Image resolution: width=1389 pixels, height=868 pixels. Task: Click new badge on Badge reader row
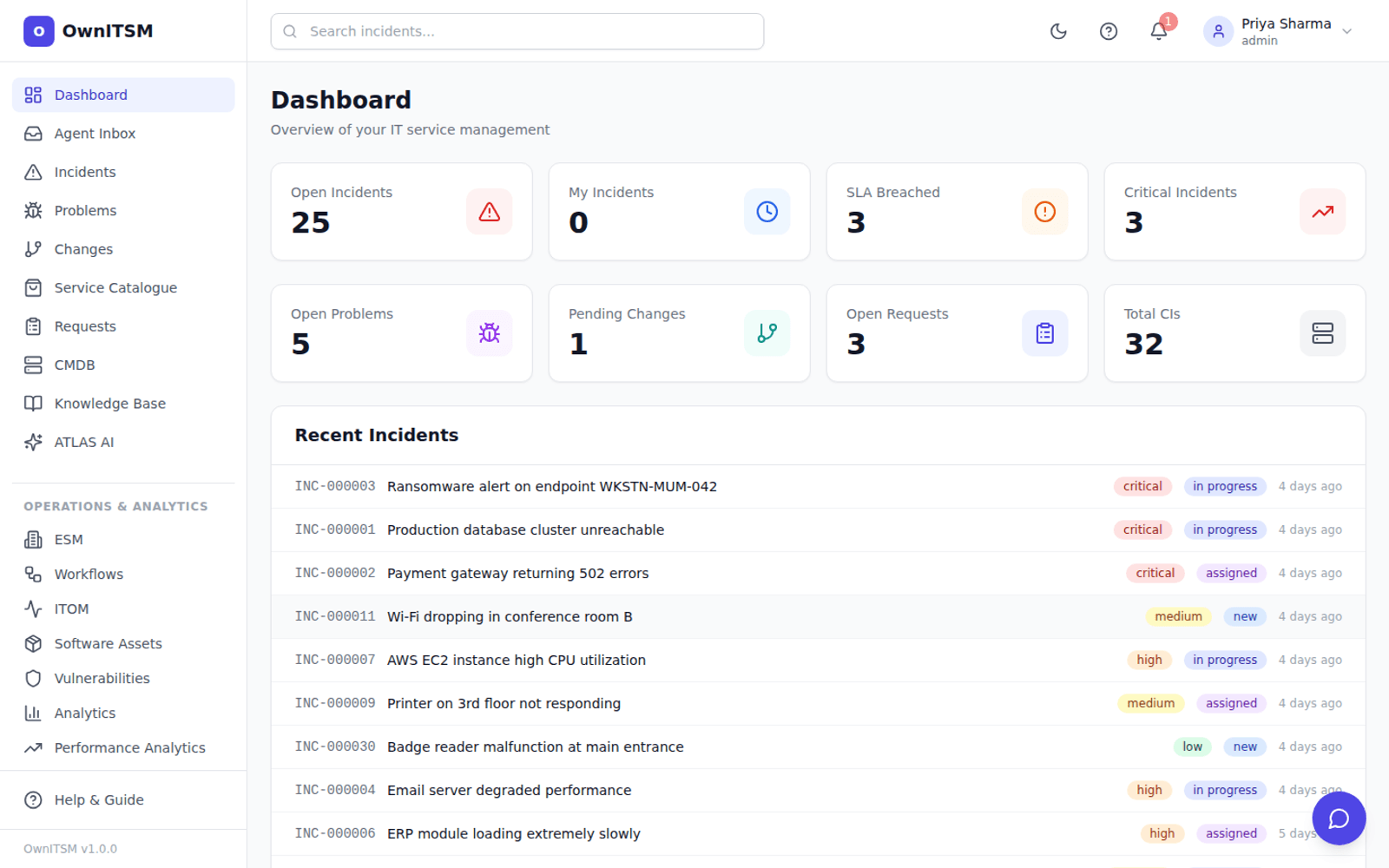(1245, 747)
